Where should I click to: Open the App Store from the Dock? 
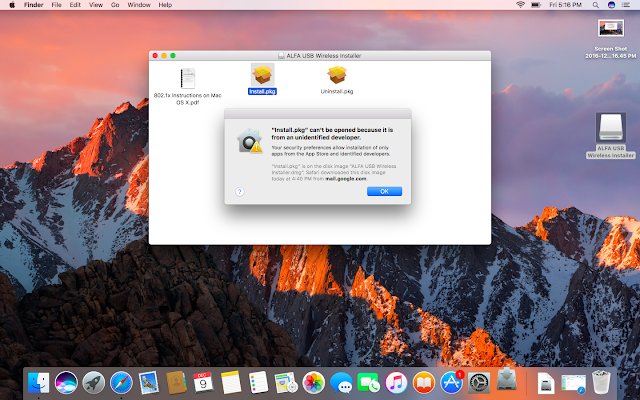click(451, 381)
